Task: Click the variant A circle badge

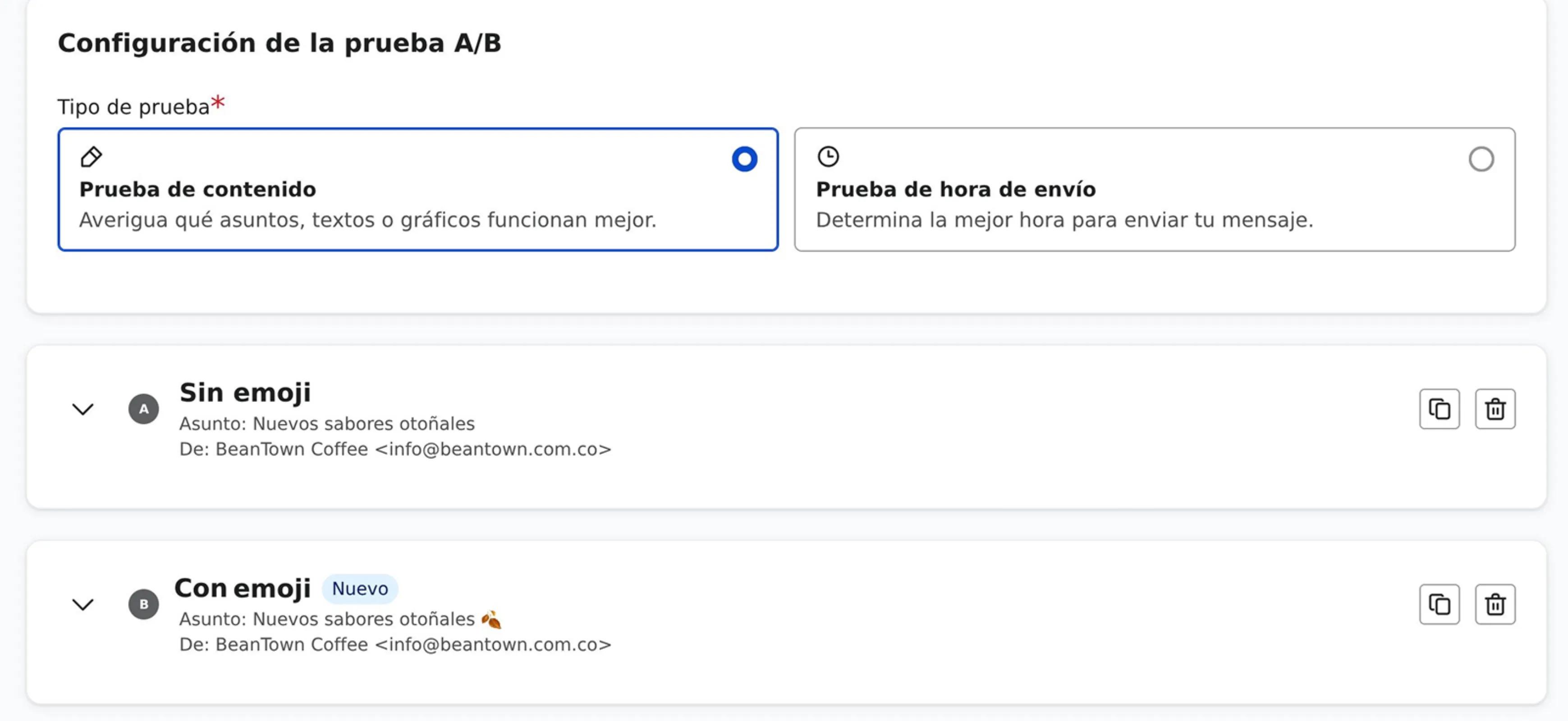Action: [x=144, y=409]
